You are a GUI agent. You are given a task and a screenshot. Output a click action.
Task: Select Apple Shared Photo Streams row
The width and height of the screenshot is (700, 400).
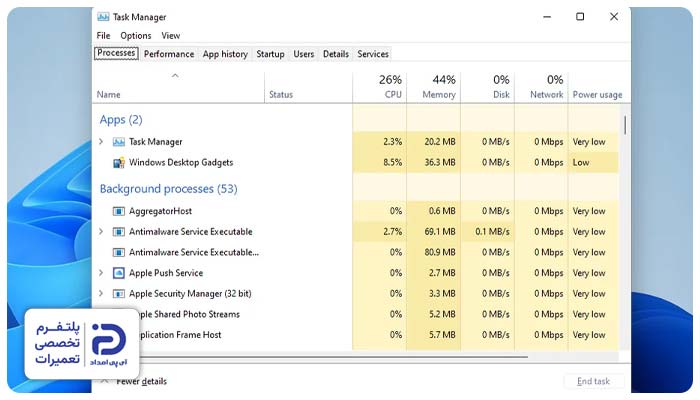(x=356, y=314)
